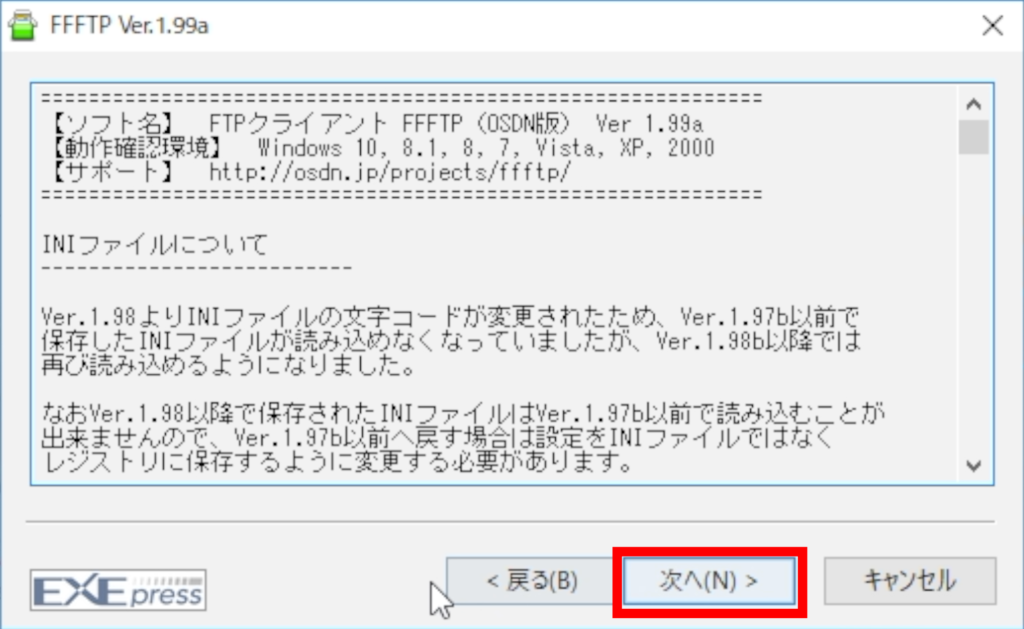Viewport: 1024px width, 629px height.
Task: Click the scroll up arrow of readme
Action: coord(974,104)
